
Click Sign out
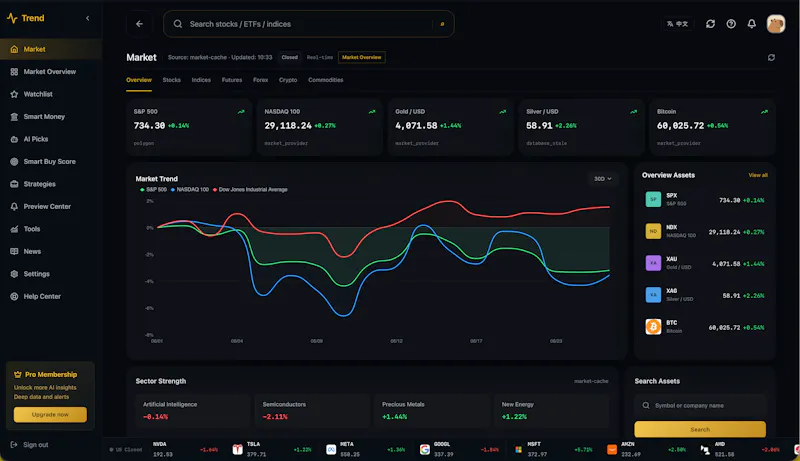pos(30,445)
